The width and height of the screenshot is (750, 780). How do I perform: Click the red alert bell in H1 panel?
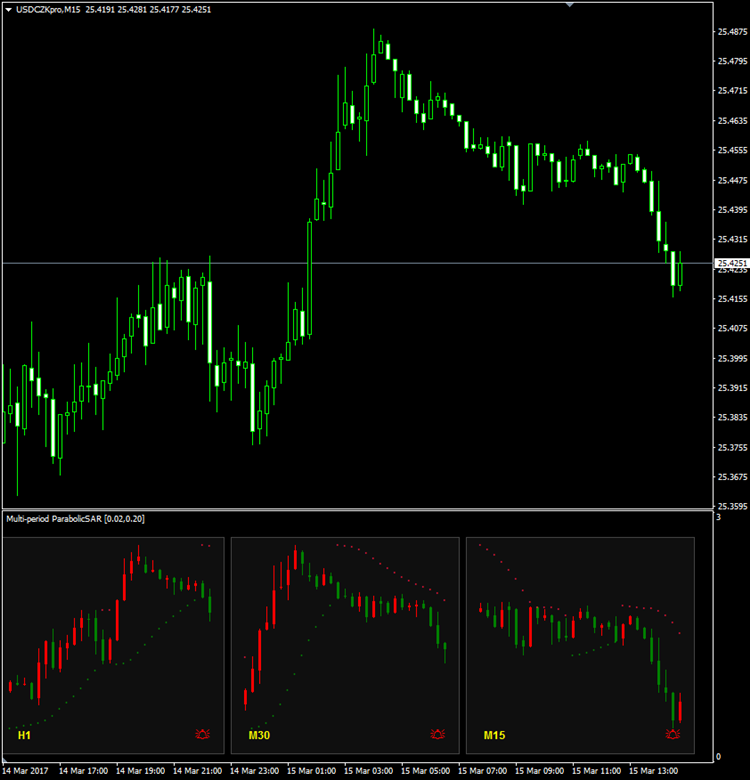(x=202, y=734)
